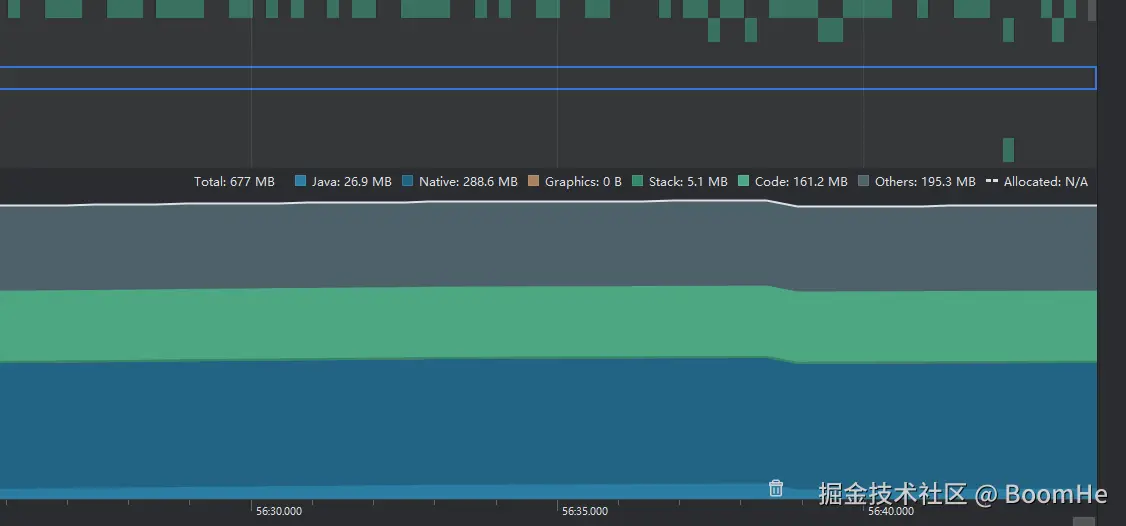Click the 'Native: 288.6 MB' legend label
This screenshot has width=1126, height=526.
point(468,182)
